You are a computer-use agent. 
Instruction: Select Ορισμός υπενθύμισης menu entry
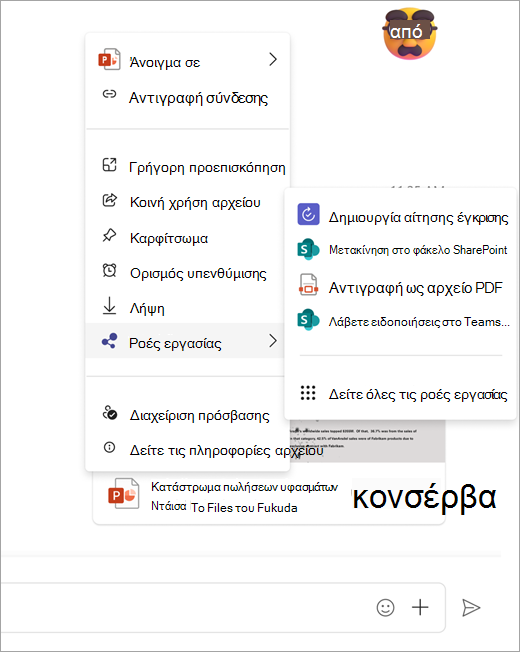[x=187, y=273]
